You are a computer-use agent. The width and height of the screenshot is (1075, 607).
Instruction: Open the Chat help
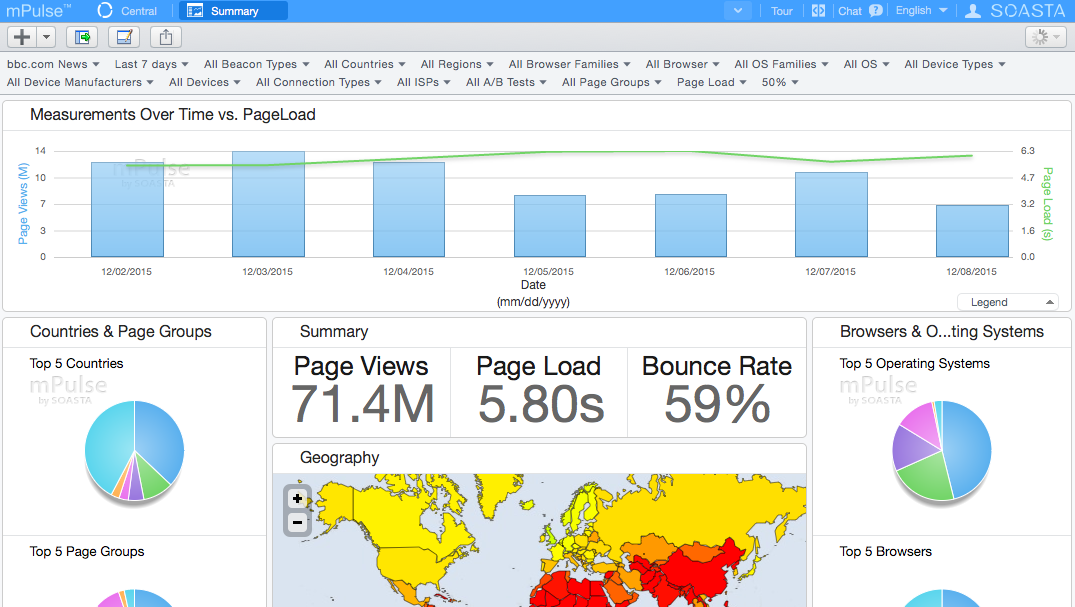pyautogui.click(x=849, y=11)
